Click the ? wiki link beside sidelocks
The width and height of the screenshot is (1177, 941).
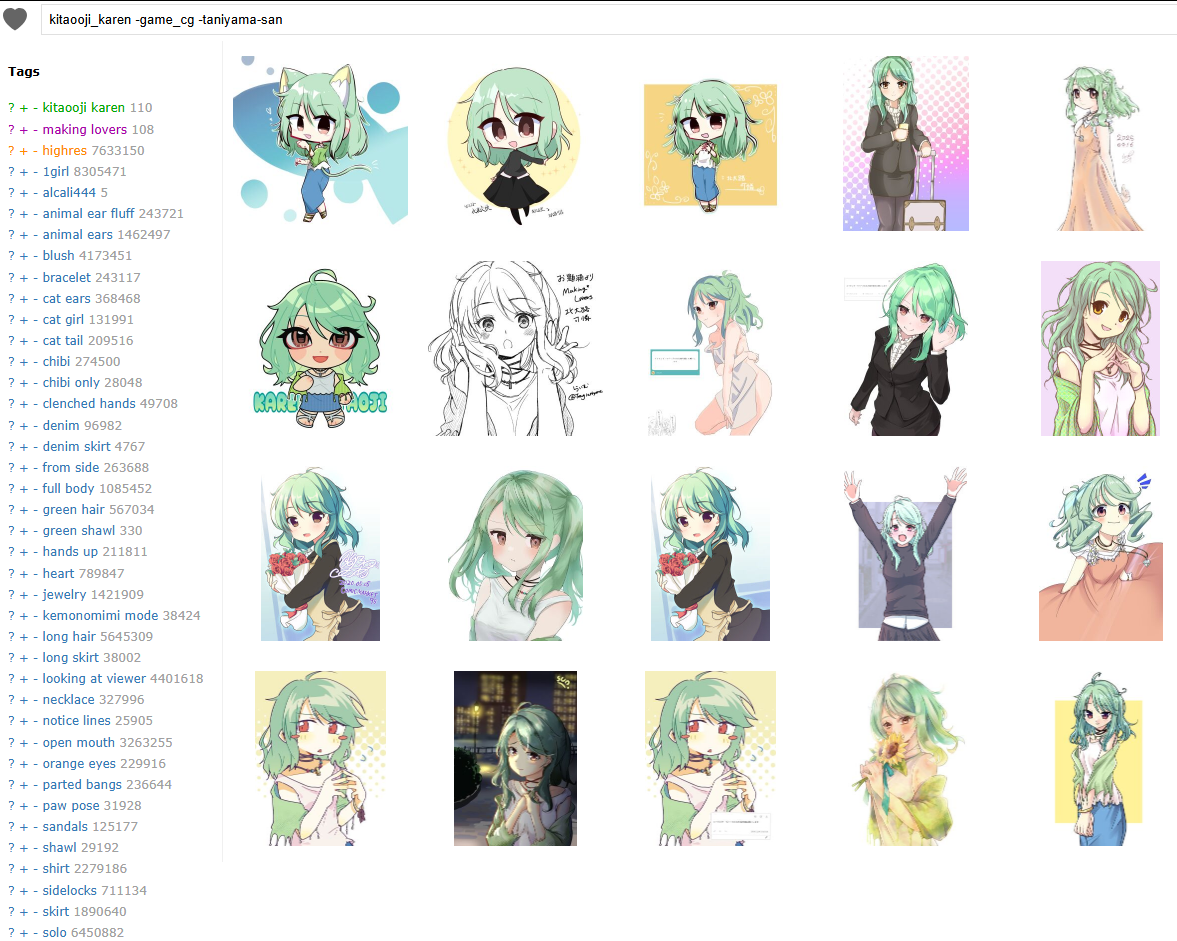click(11, 890)
